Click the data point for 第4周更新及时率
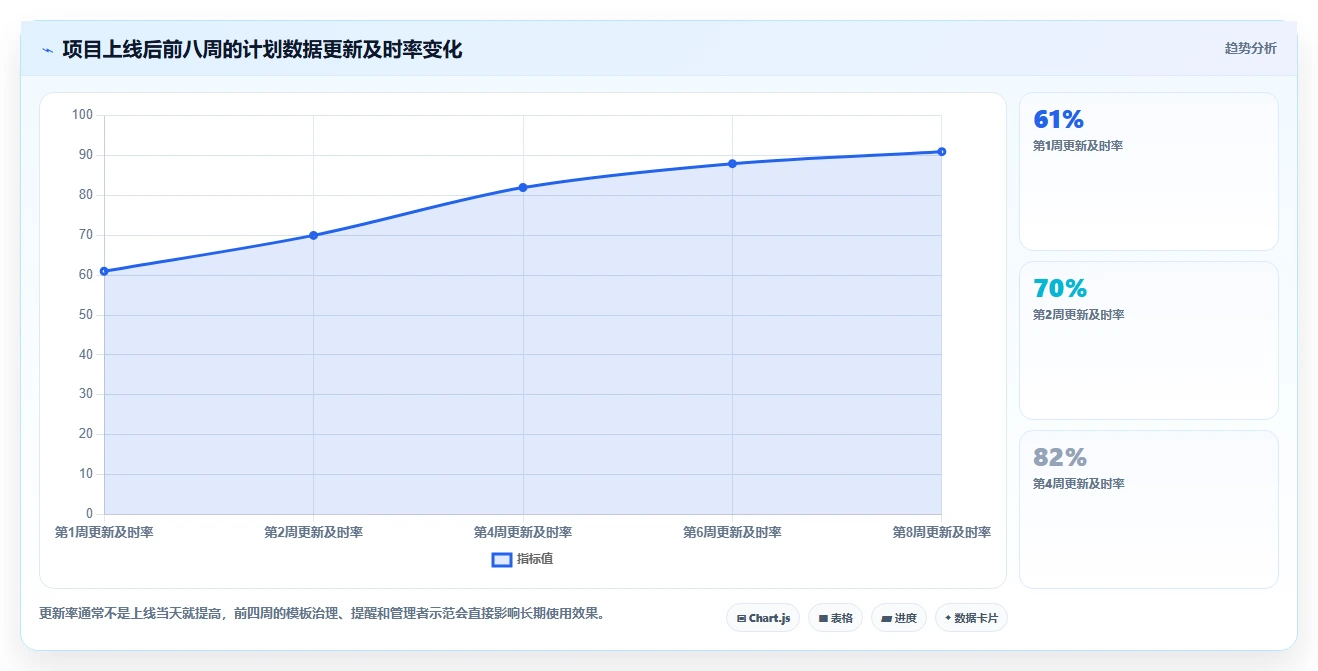The image size is (1318, 671). 523,187
